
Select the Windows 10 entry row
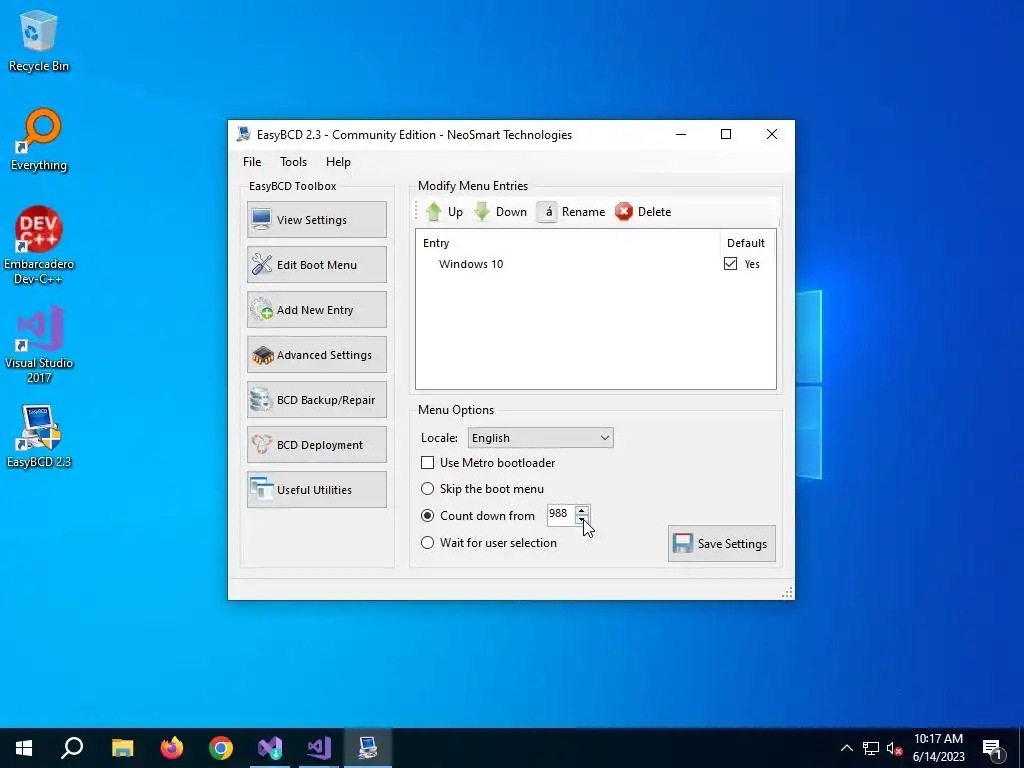point(596,264)
